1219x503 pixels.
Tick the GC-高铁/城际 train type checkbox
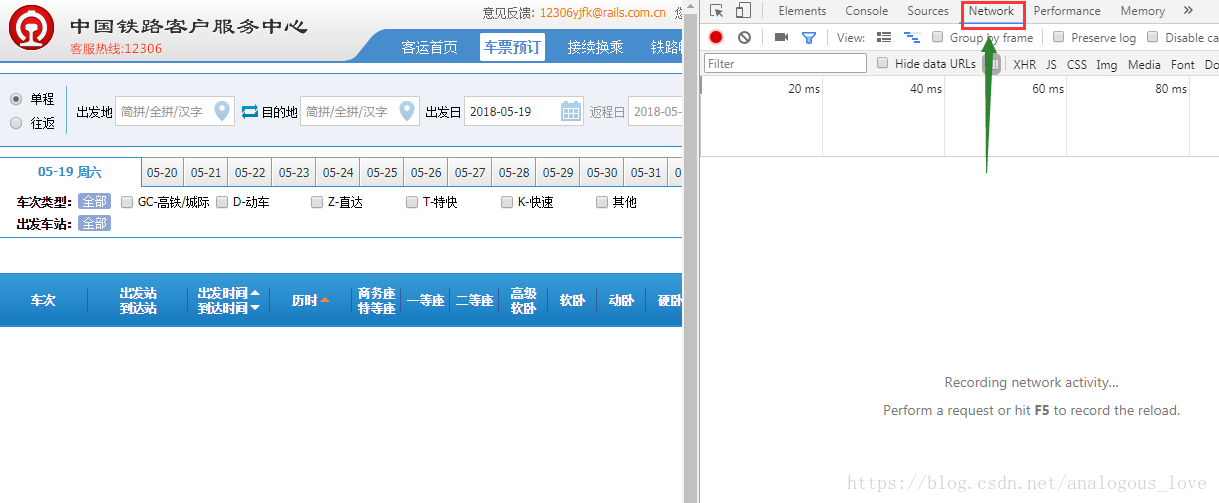(127, 202)
